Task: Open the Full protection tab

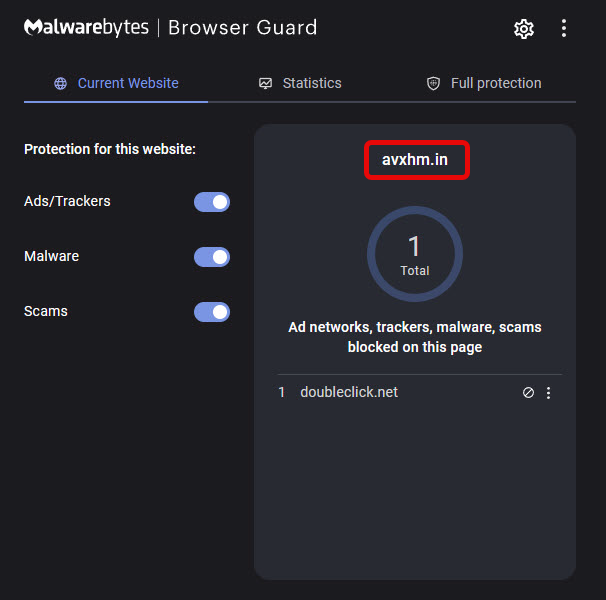Action: (x=484, y=83)
